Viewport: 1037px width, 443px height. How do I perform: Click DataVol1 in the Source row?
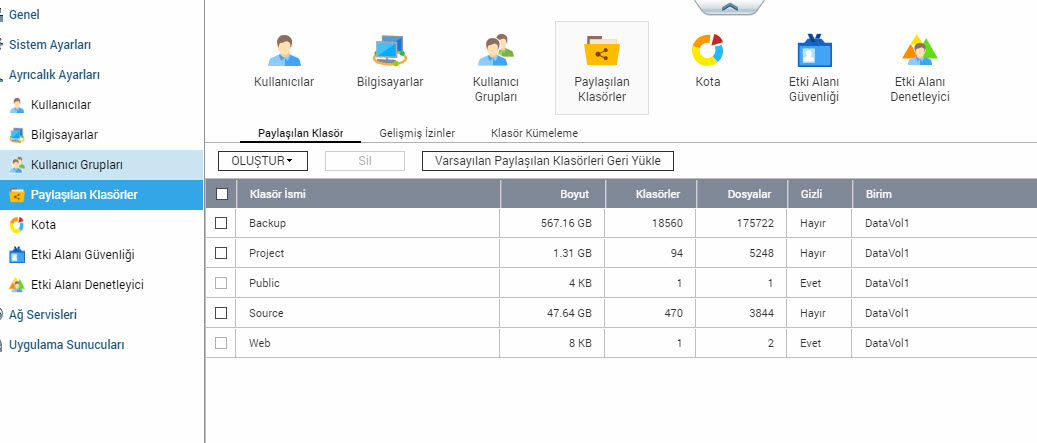(x=888, y=313)
